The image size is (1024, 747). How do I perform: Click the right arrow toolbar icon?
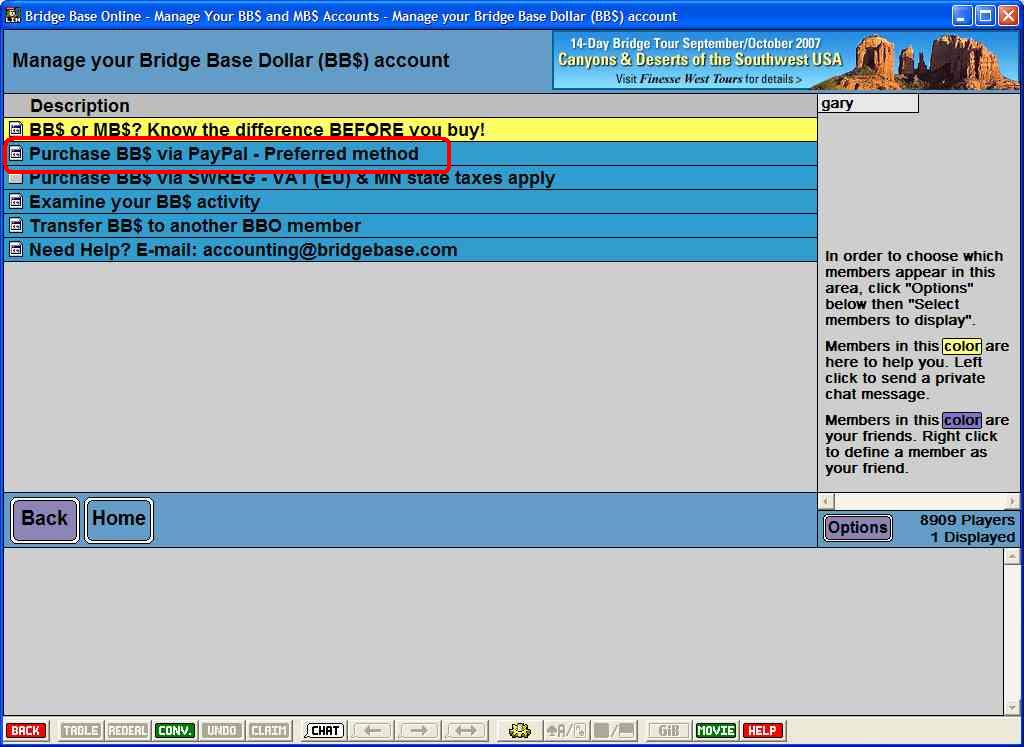tap(419, 731)
